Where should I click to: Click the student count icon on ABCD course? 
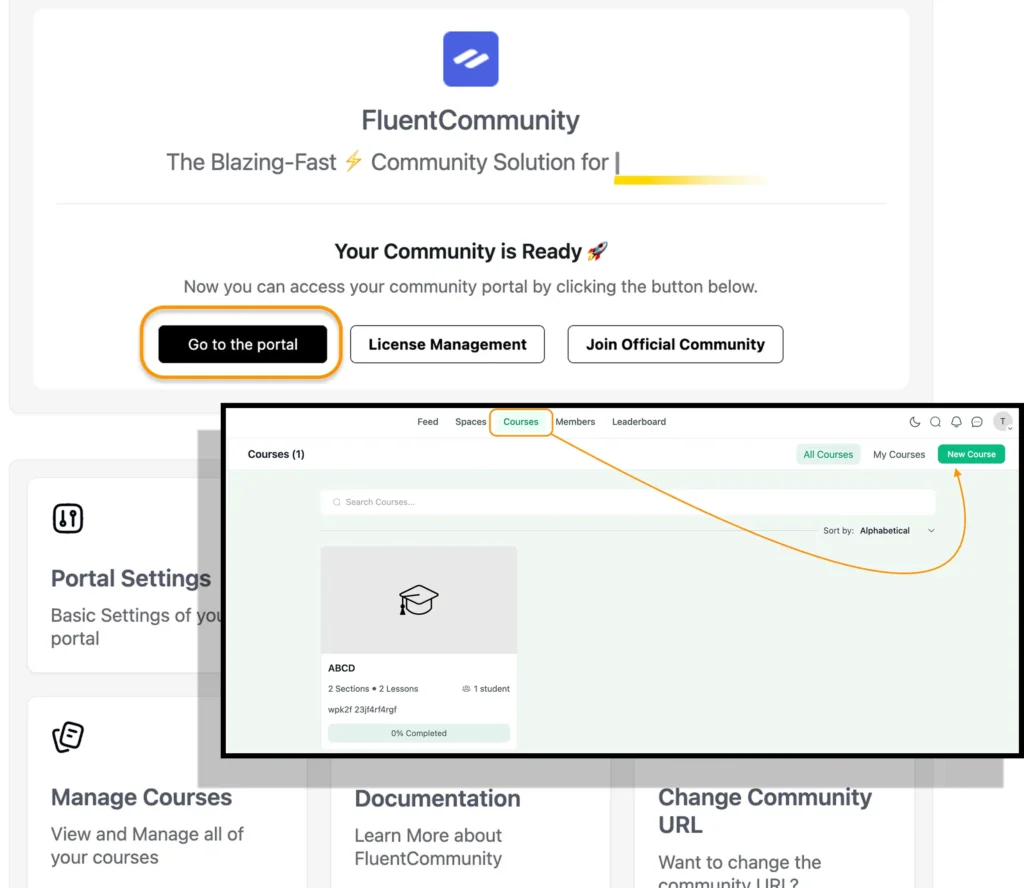466,689
